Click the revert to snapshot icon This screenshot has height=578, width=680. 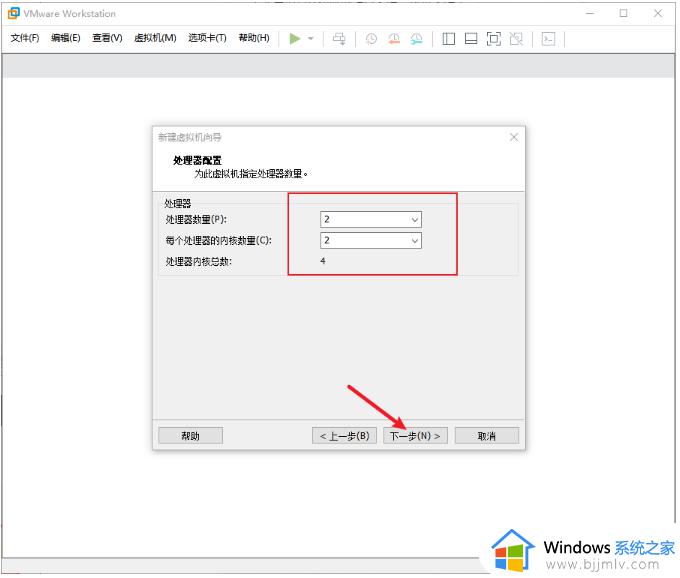pos(394,39)
